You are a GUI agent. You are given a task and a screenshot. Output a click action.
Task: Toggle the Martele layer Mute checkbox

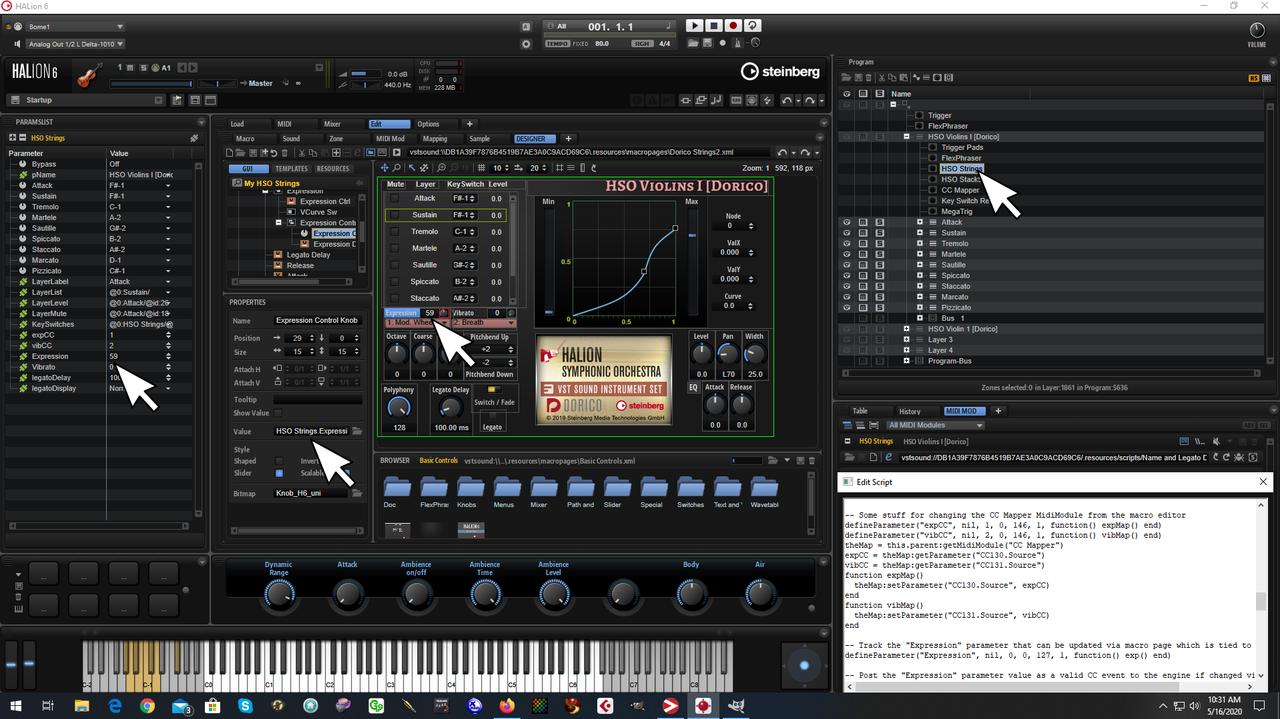[x=394, y=248]
